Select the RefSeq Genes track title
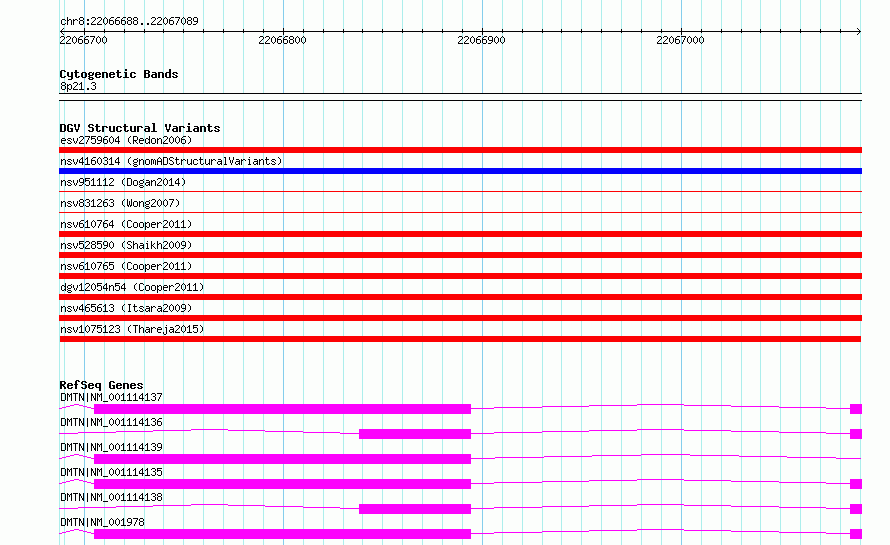 [x=101, y=385]
